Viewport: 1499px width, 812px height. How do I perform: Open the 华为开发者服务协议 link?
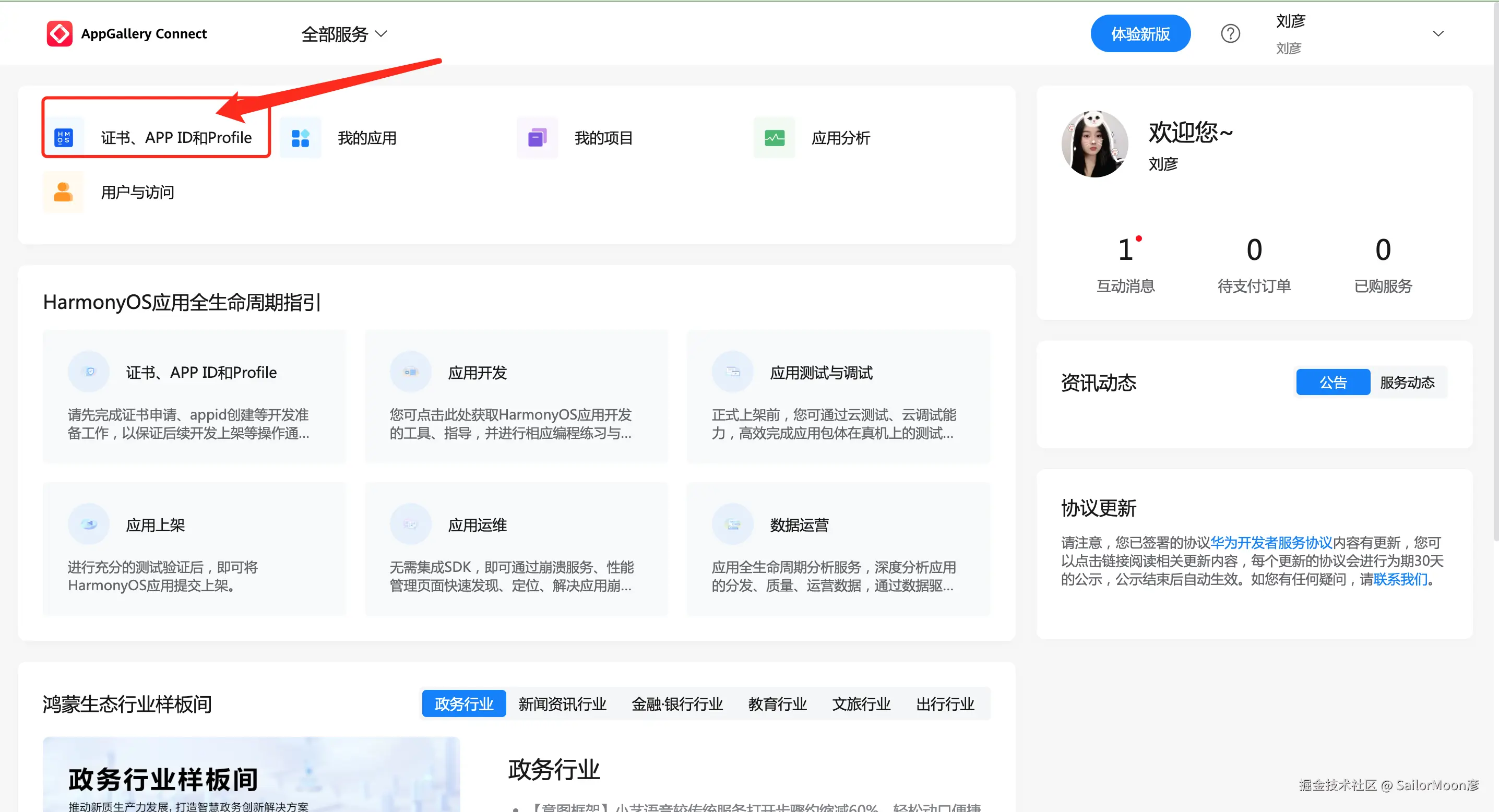tap(1271, 542)
